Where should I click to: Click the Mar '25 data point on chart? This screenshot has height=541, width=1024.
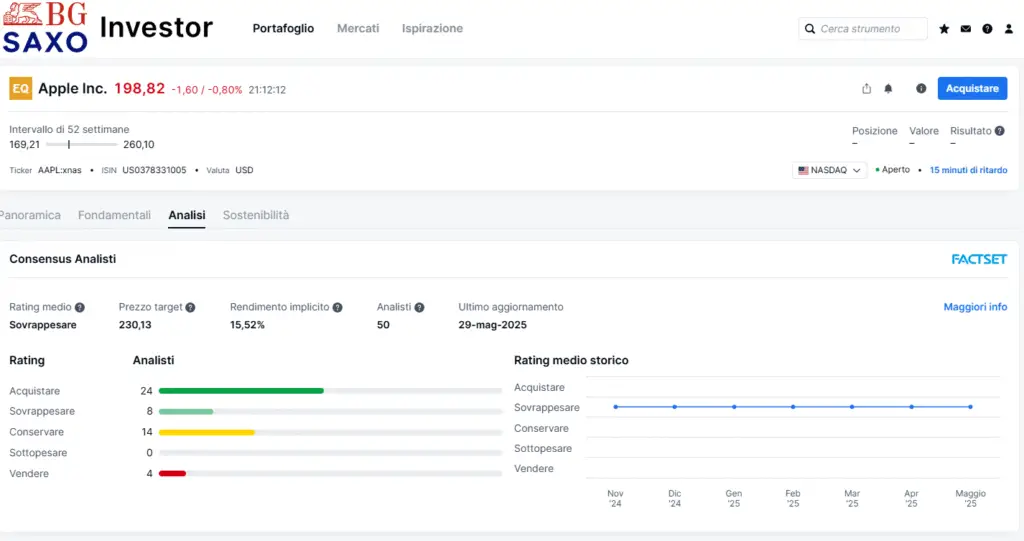click(x=852, y=407)
